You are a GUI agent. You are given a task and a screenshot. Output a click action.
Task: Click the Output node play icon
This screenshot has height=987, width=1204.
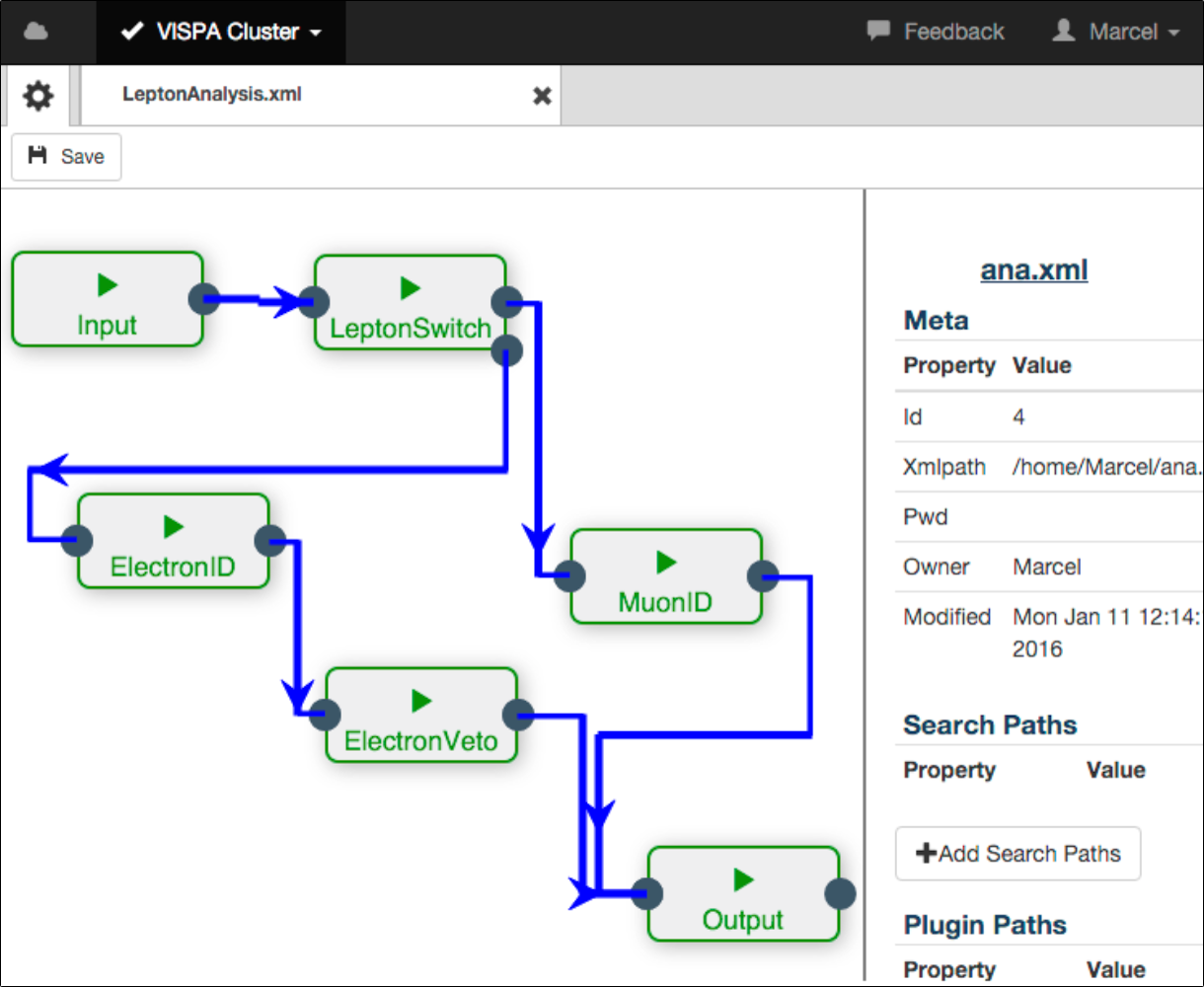[x=743, y=879]
